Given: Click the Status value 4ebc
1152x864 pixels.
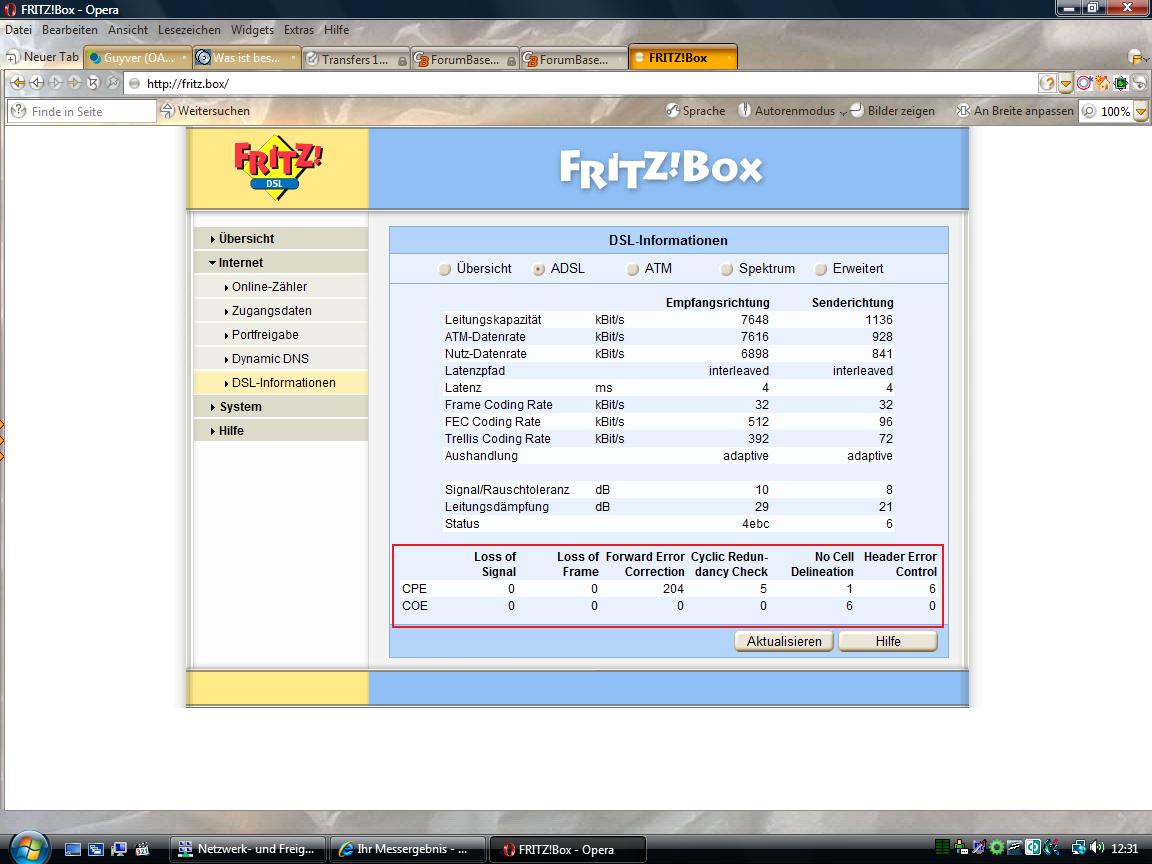Looking at the screenshot, I should coord(755,525).
